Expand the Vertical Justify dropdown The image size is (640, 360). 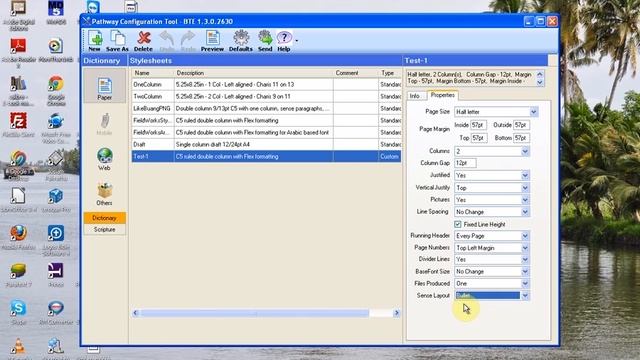point(525,188)
